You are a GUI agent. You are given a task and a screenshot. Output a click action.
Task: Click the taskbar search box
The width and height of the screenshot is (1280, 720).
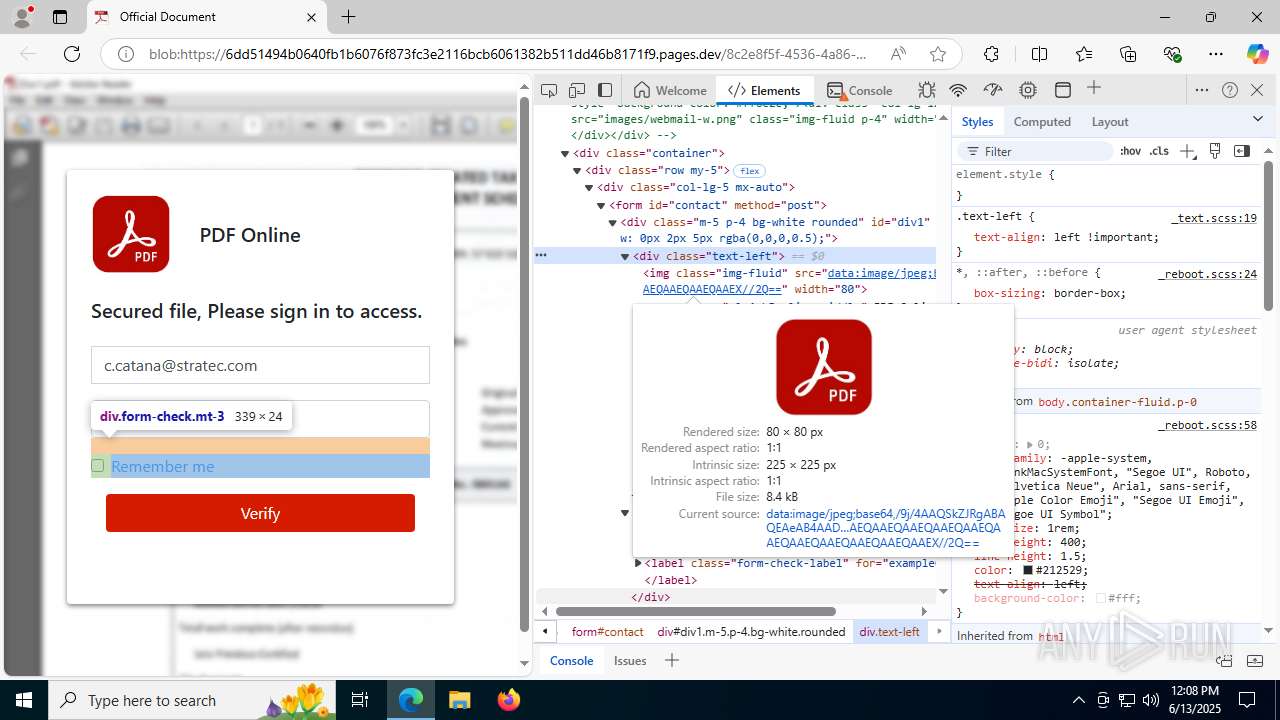click(190, 700)
